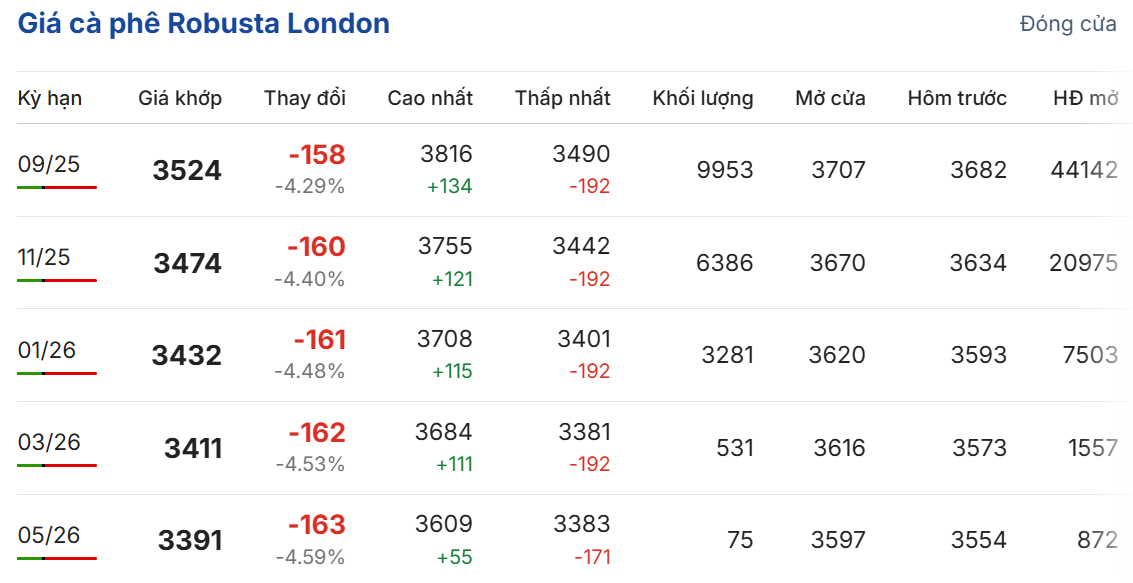Screen dimensions: 1133x583
Task: Select the 11/25 contract term
Action: click(44, 256)
